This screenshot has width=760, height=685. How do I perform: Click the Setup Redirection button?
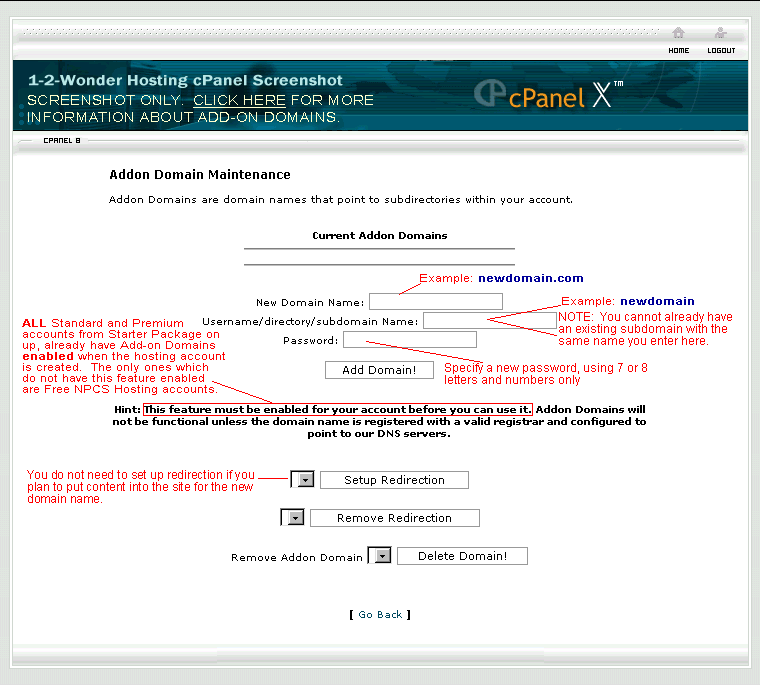[394, 480]
